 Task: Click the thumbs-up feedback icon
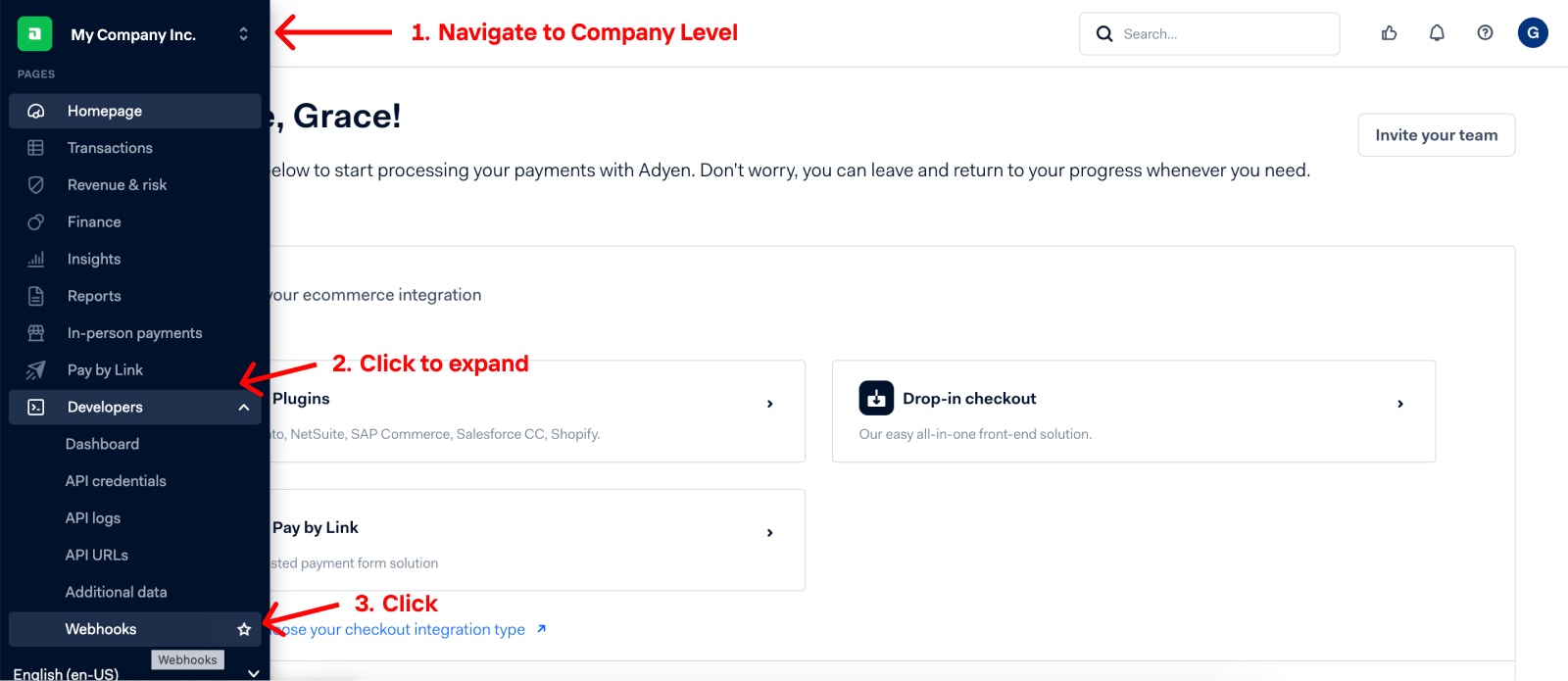pos(1389,33)
